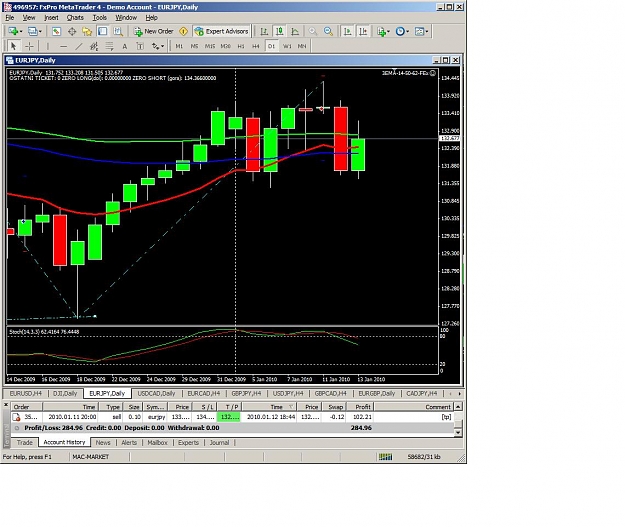The image size is (625, 527).
Task: Expand the Profiles dropdown arrow
Action: coord(40,31)
